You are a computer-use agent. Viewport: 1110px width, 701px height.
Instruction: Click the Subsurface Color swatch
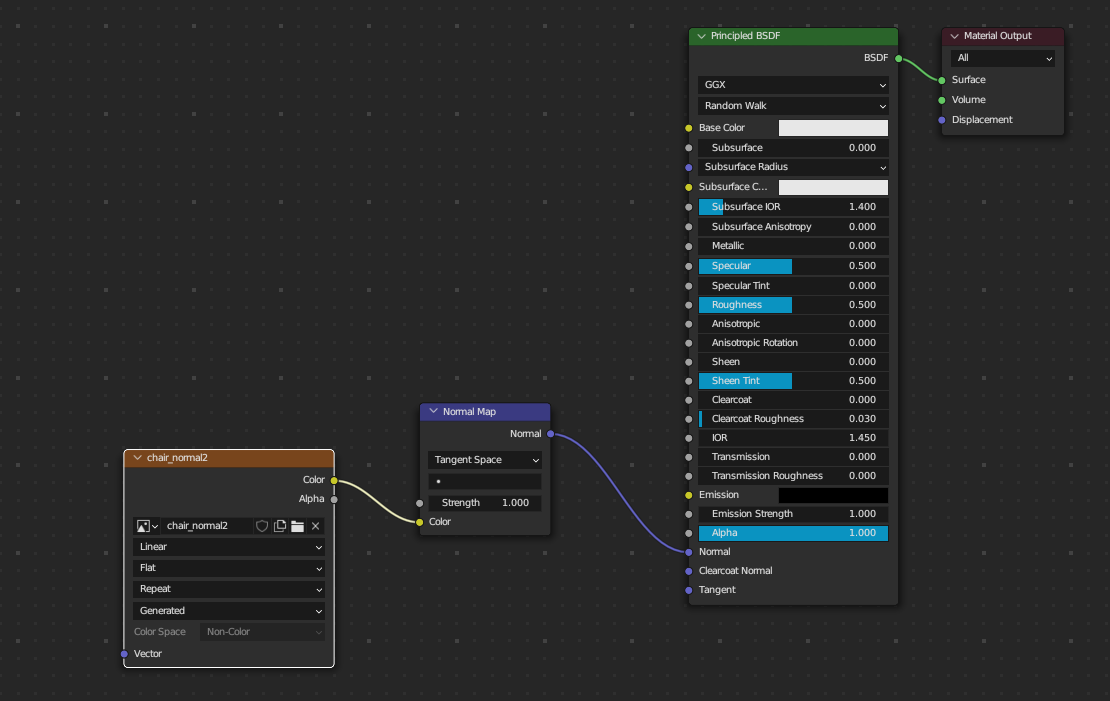click(833, 187)
